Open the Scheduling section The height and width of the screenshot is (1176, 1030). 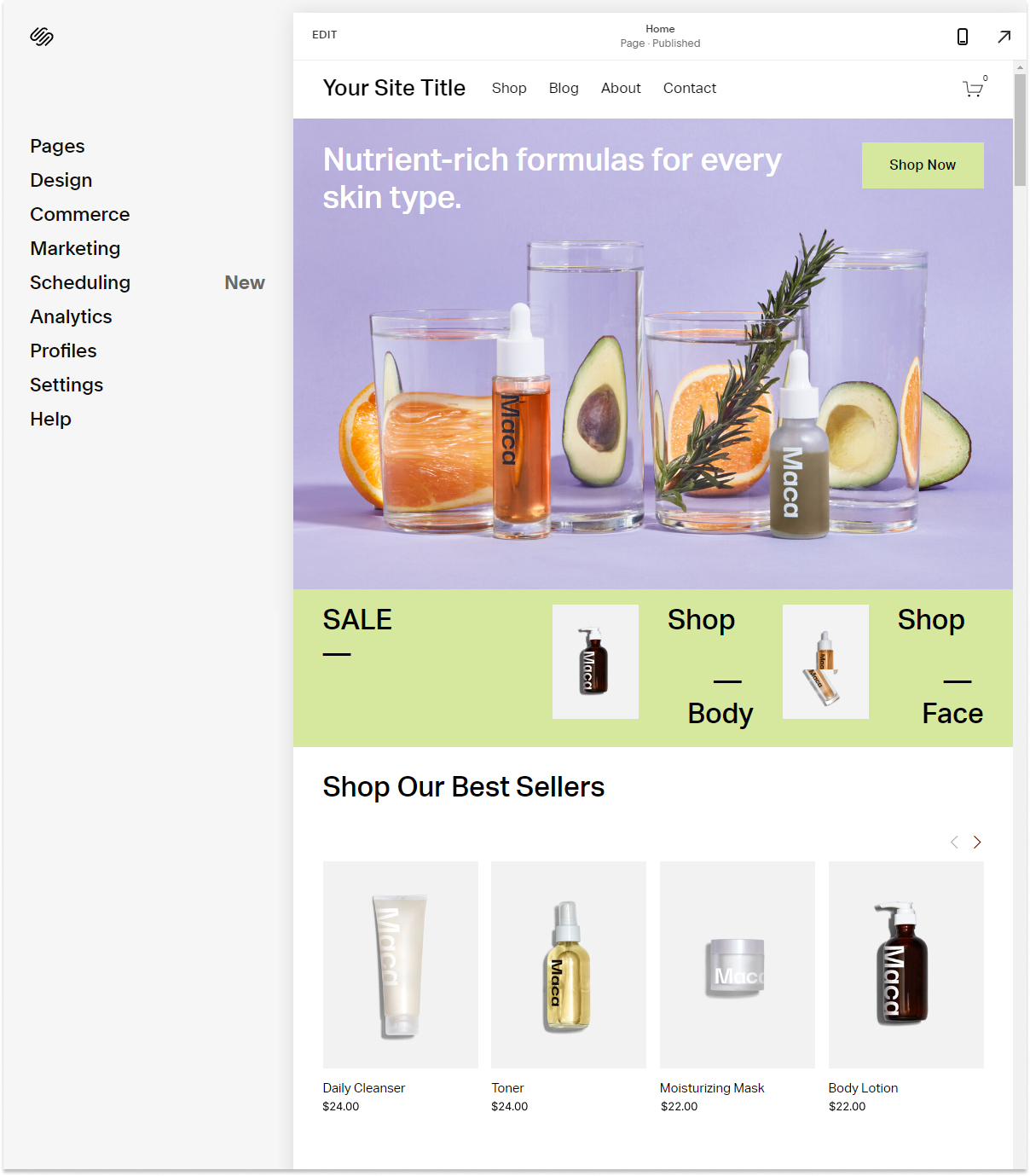(x=80, y=282)
